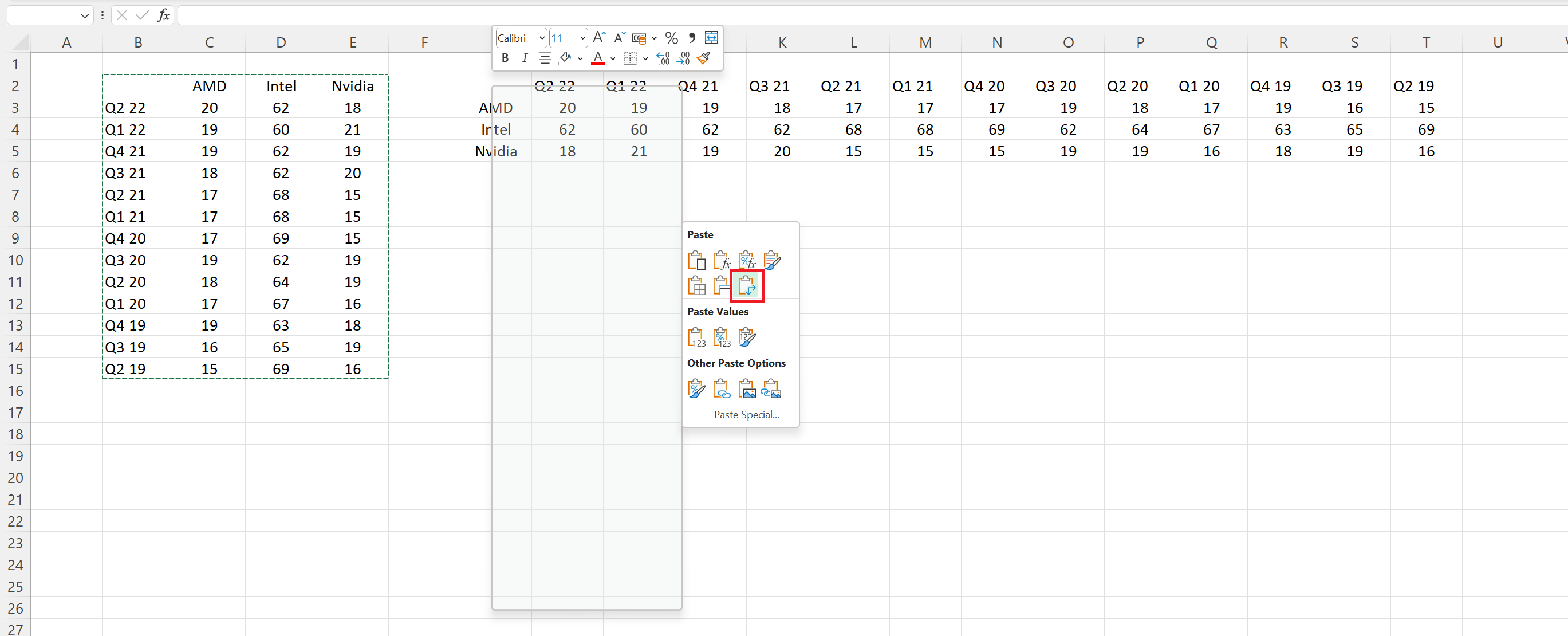Choose Paste as Picture option
This screenshot has width=1568, height=636.
[x=747, y=388]
